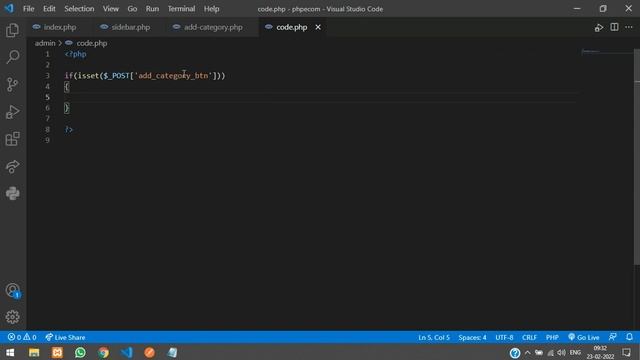
Task: Click the VS Code logo icon
Action: [9, 9]
